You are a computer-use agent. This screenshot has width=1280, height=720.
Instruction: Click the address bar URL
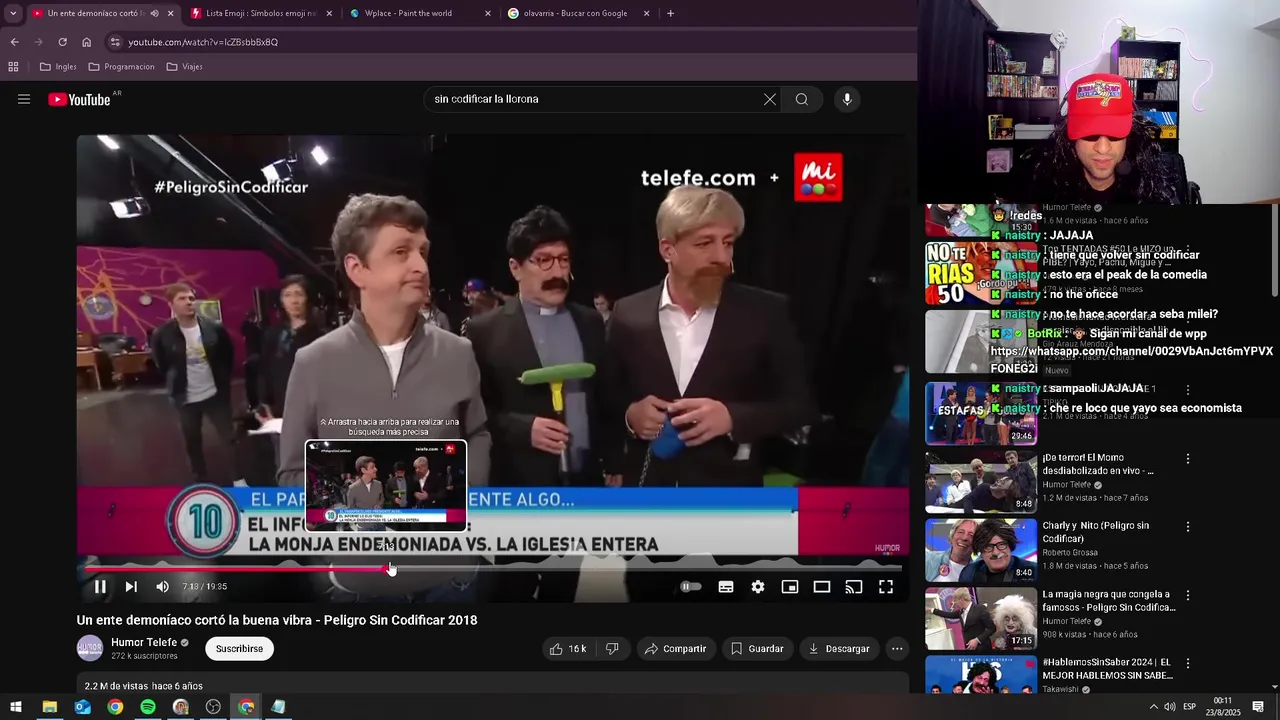point(203,42)
